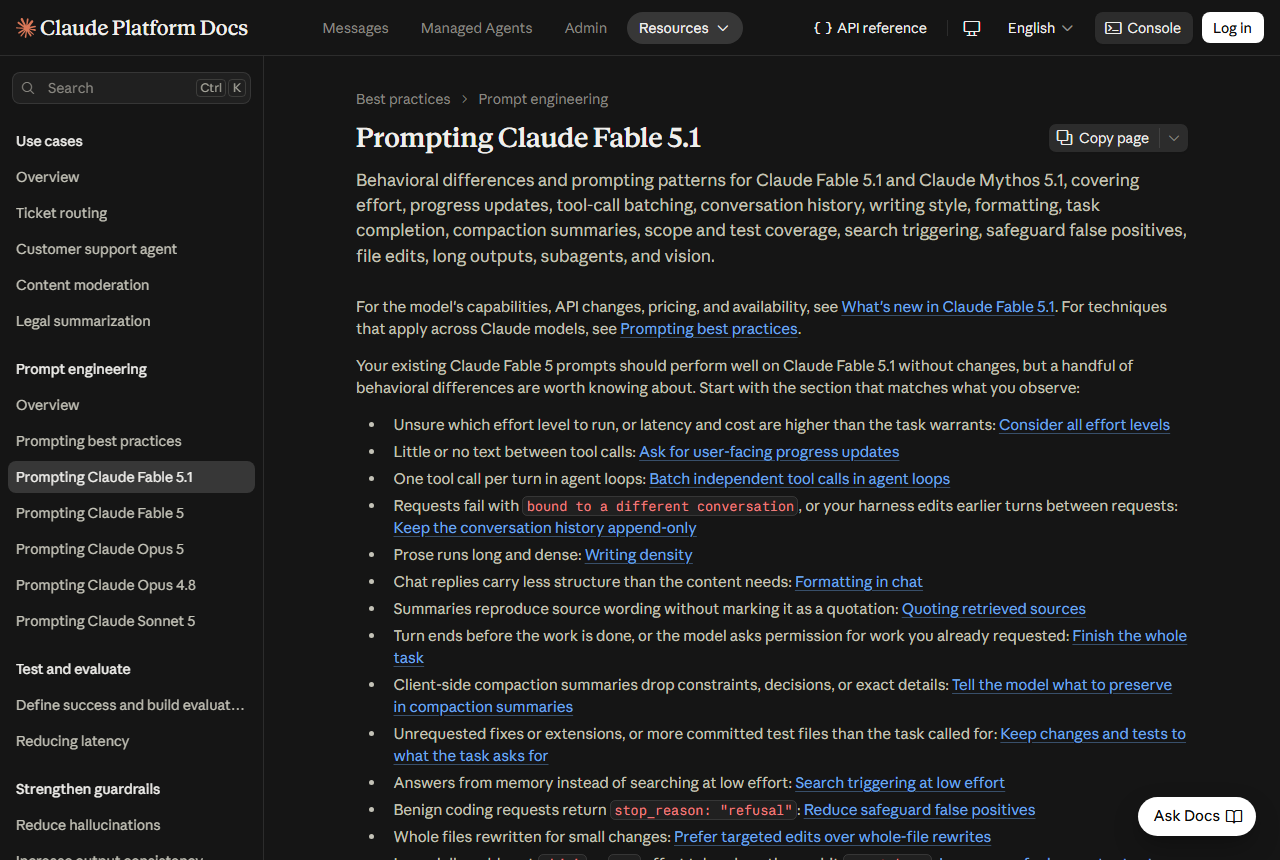1280x860 pixels.
Task: Open Prompting Claude Opus 4.8 page
Action: [105, 585]
